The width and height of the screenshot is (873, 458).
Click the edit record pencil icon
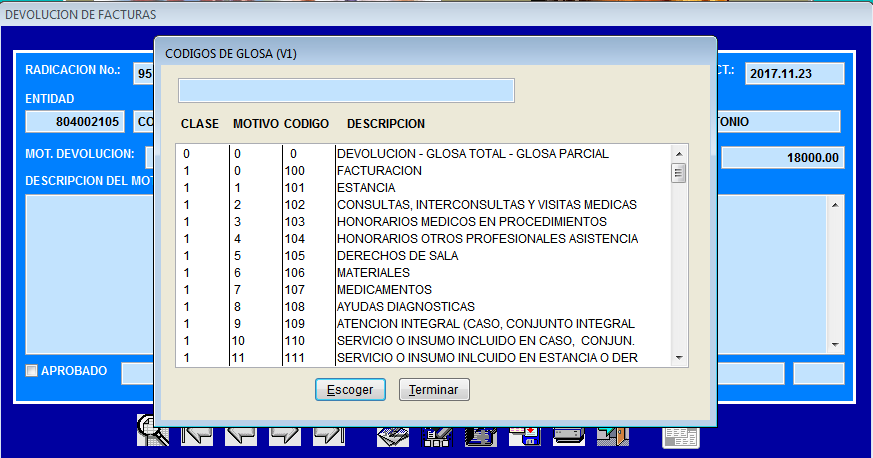pyautogui.click(x=437, y=436)
